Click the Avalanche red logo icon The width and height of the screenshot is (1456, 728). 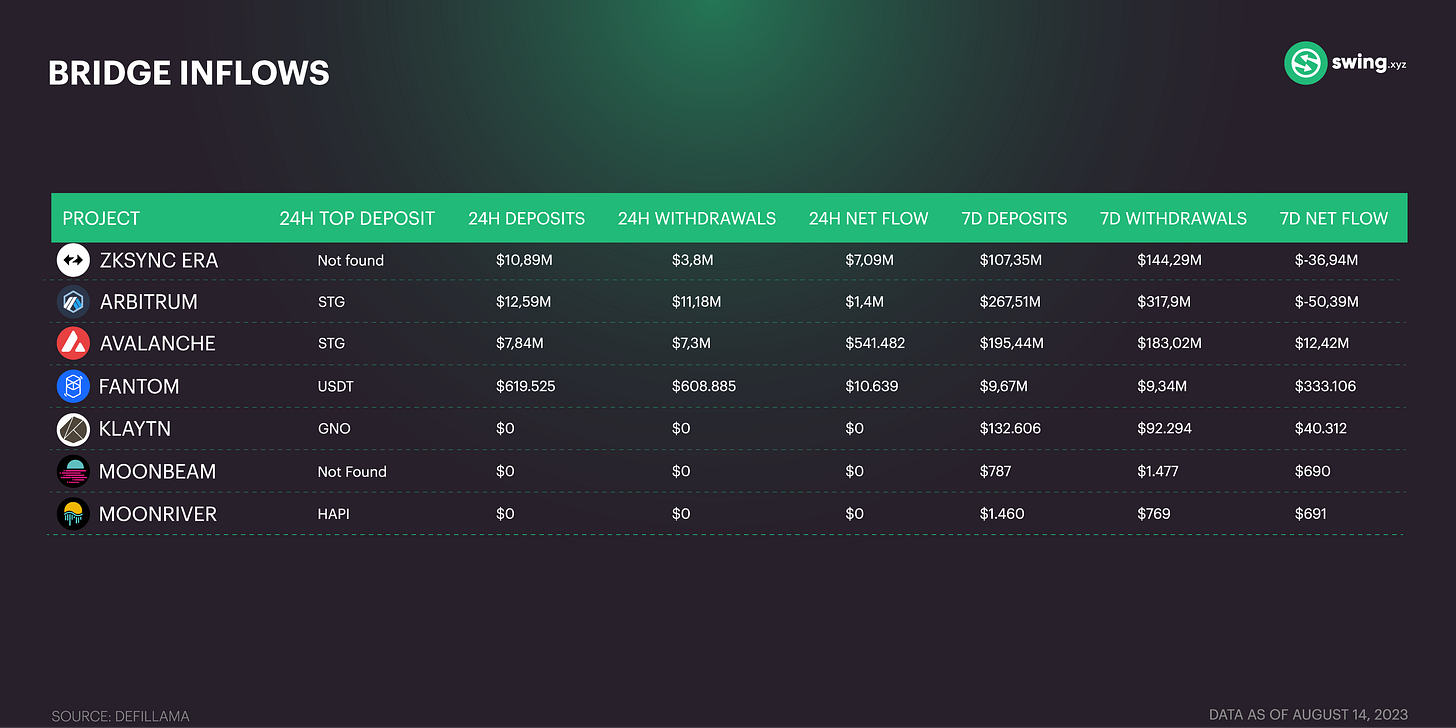pyautogui.click(x=74, y=343)
